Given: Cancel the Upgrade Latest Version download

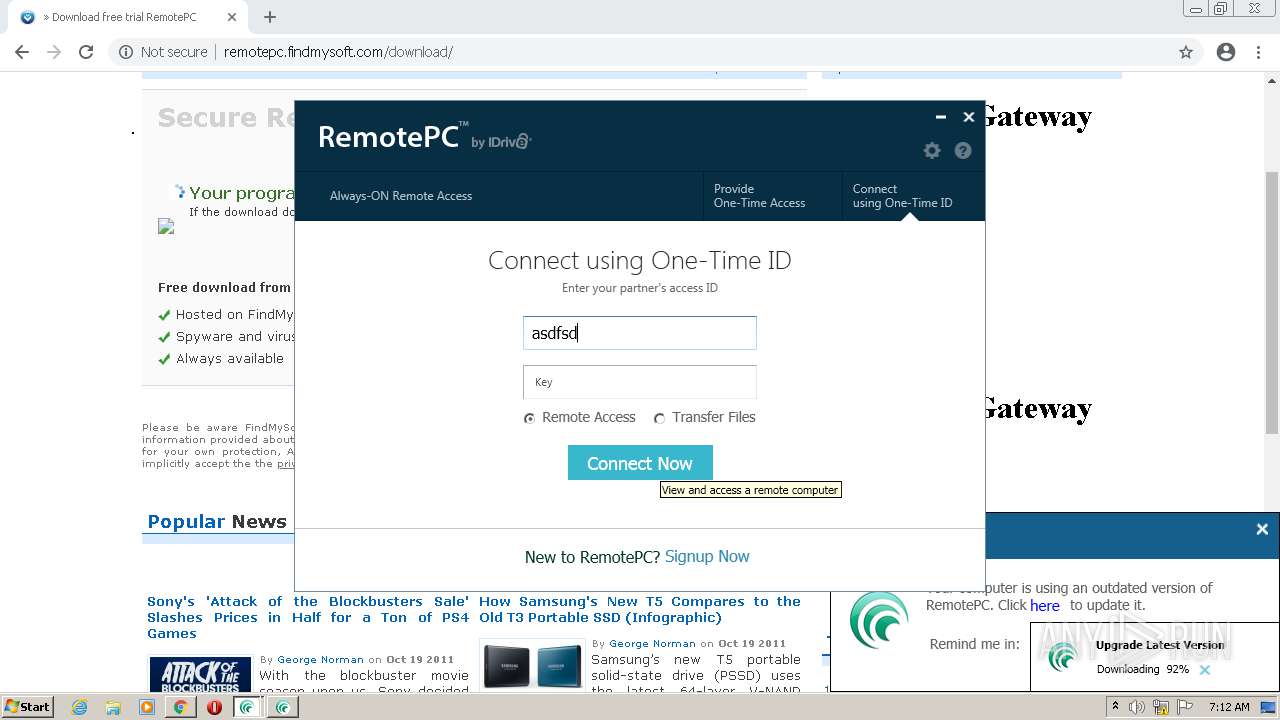Looking at the screenshot, I should 1205,670.
